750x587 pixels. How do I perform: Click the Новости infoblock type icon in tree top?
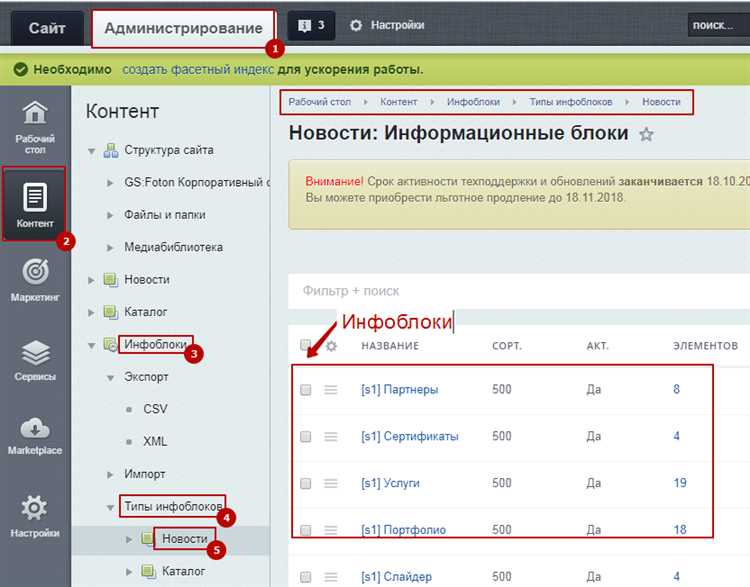(111, 279)
